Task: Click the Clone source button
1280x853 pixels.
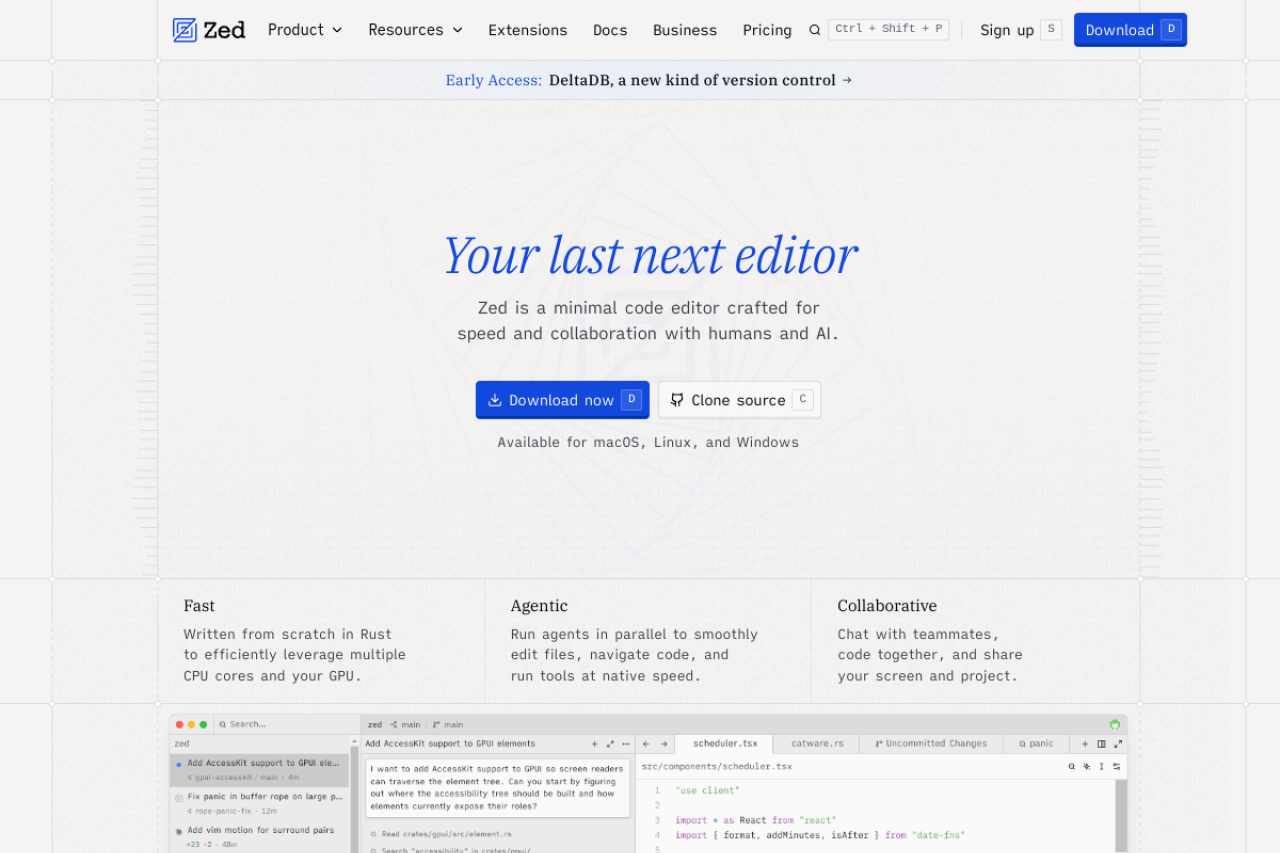Action: click(739, 400)
